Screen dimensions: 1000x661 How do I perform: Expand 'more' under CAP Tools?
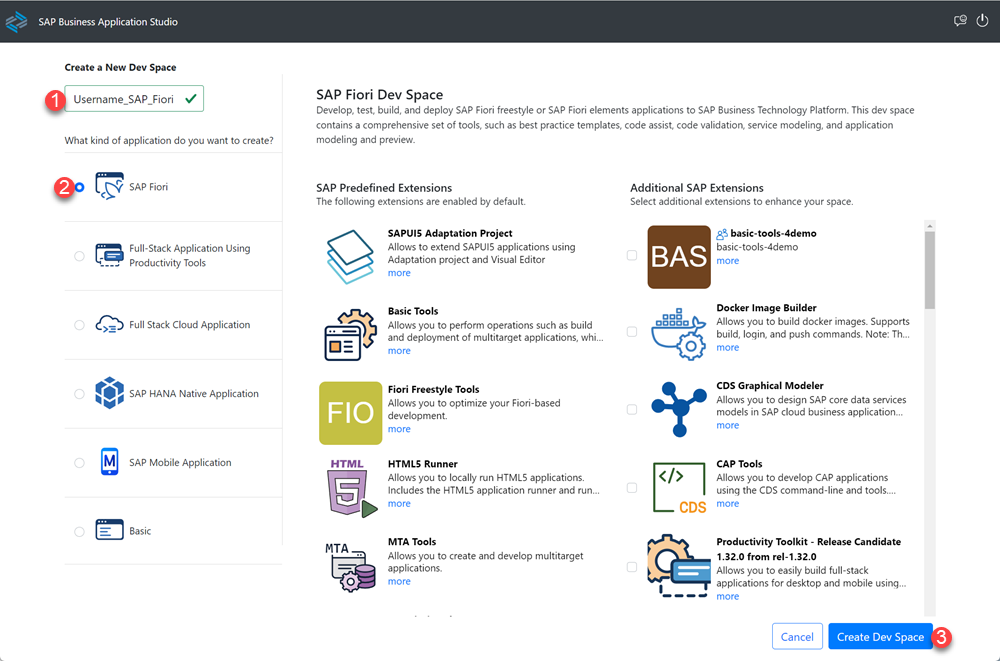(x=728, y=504)
